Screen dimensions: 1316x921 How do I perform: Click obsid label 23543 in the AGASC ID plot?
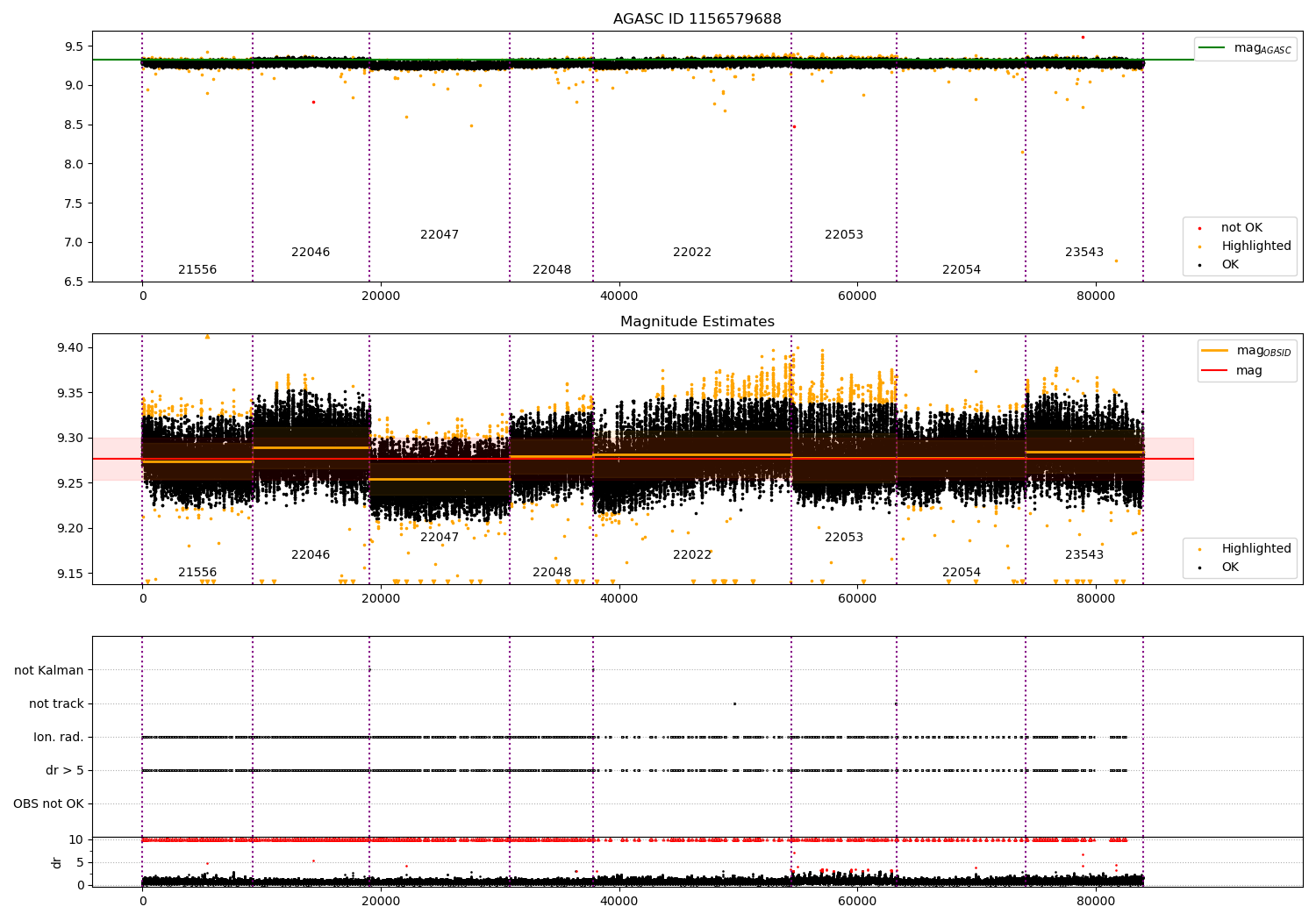pyautogui.click(x=1084, y=253)
